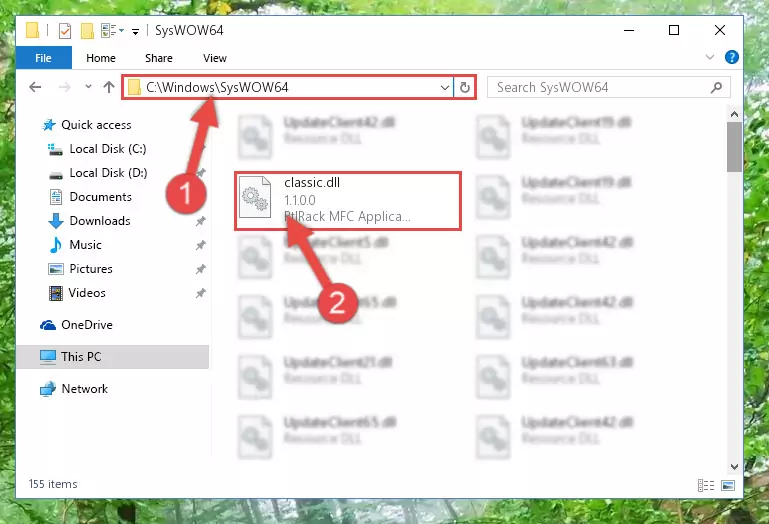769x524 pixels.
Task: Click the Downloads blue arrow icon
Action: 56,221
